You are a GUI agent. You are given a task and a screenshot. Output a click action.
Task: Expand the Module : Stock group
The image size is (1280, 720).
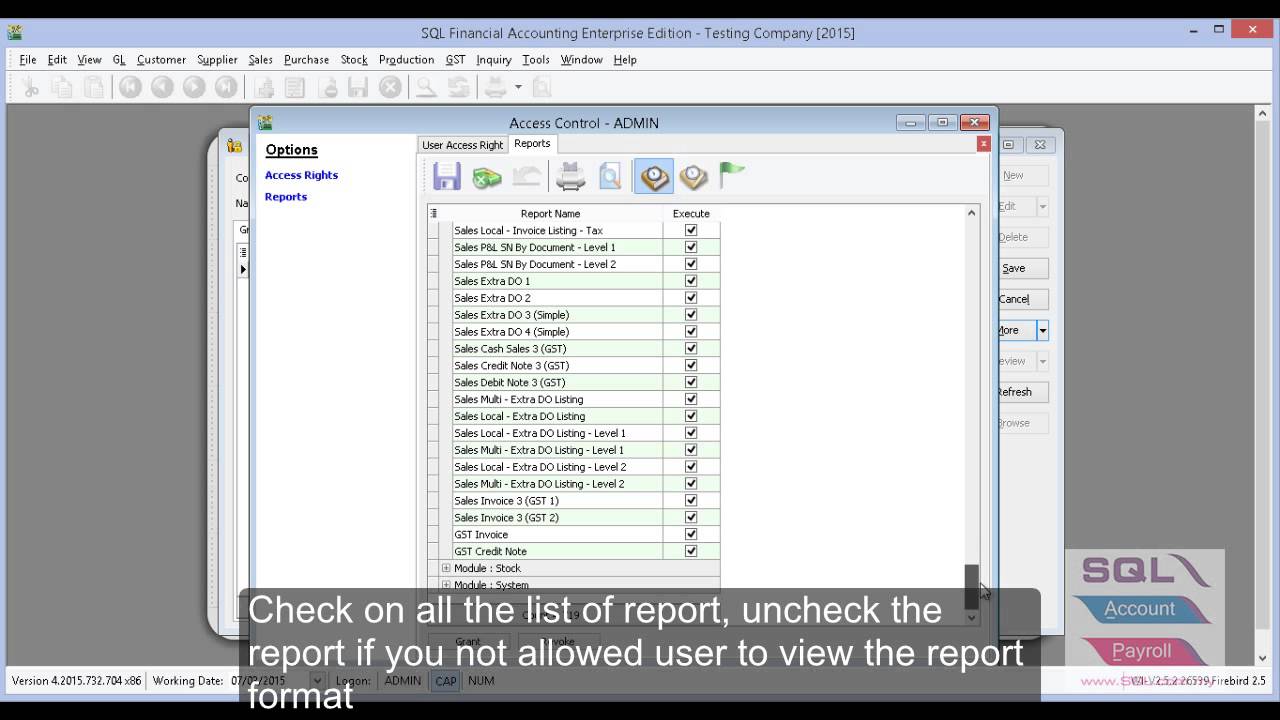[x=446, y=568]
